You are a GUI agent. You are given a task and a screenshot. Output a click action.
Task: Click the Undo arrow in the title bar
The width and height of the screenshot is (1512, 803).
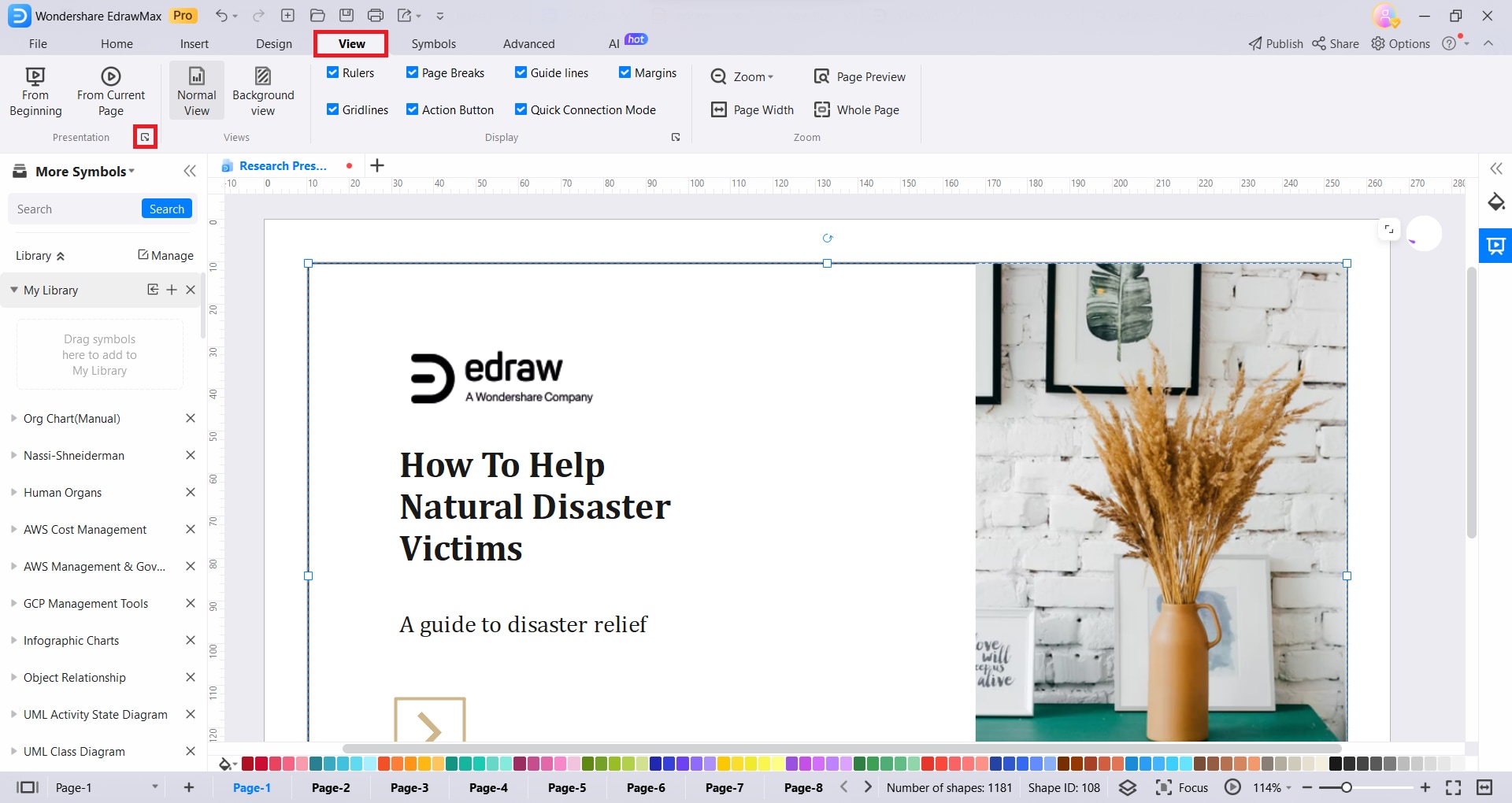pyautogui.click(x=222, y=16)
